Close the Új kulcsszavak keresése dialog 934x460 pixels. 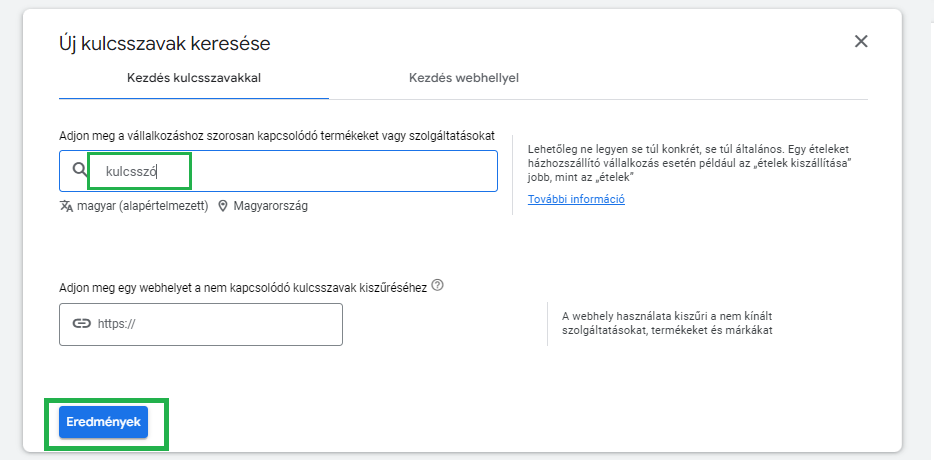861,41
